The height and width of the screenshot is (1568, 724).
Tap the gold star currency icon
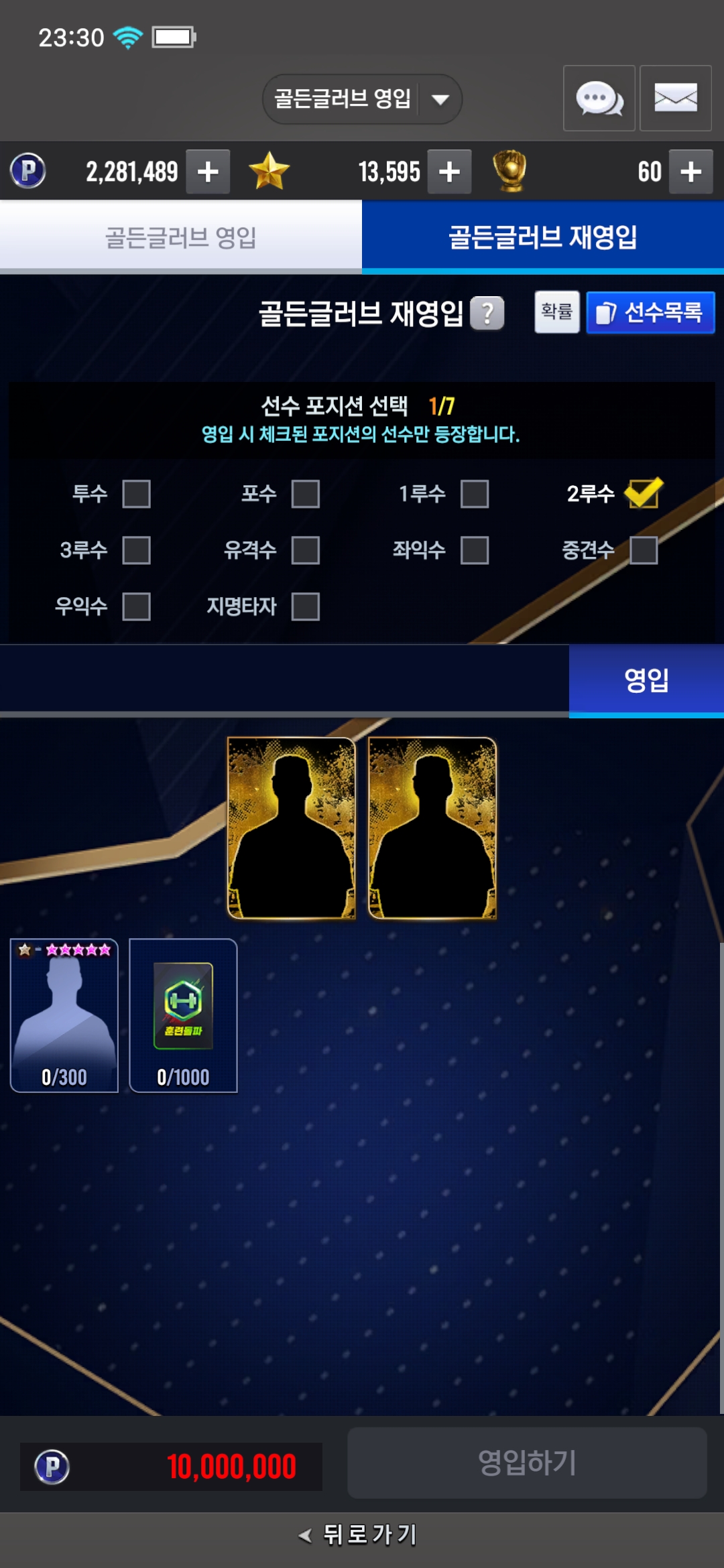[269, 171]
